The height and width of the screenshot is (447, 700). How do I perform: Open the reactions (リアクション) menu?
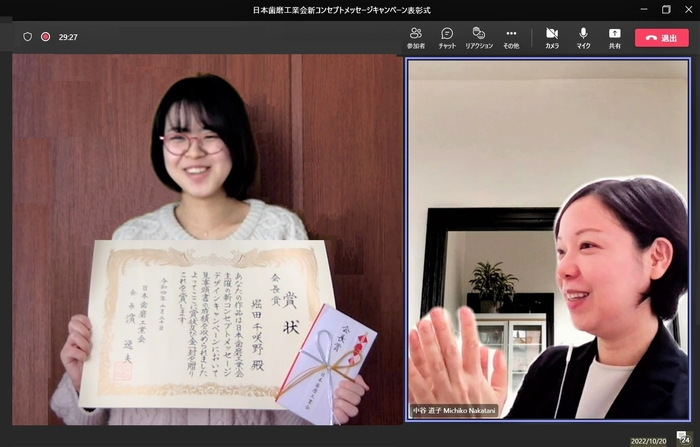coord(479,37)
